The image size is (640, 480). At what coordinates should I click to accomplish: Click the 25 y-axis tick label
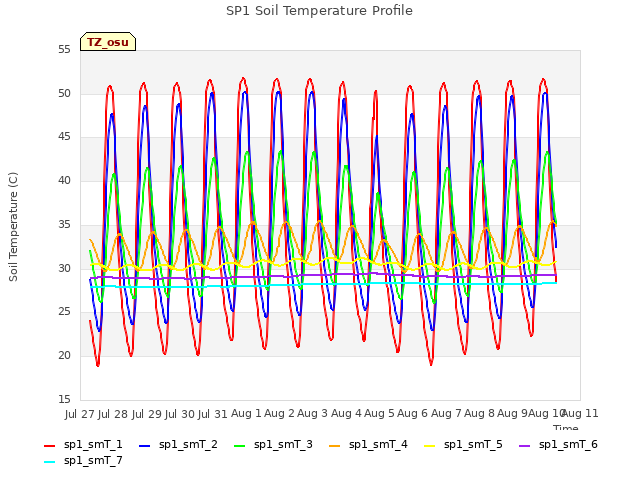(x=64, y=312)
